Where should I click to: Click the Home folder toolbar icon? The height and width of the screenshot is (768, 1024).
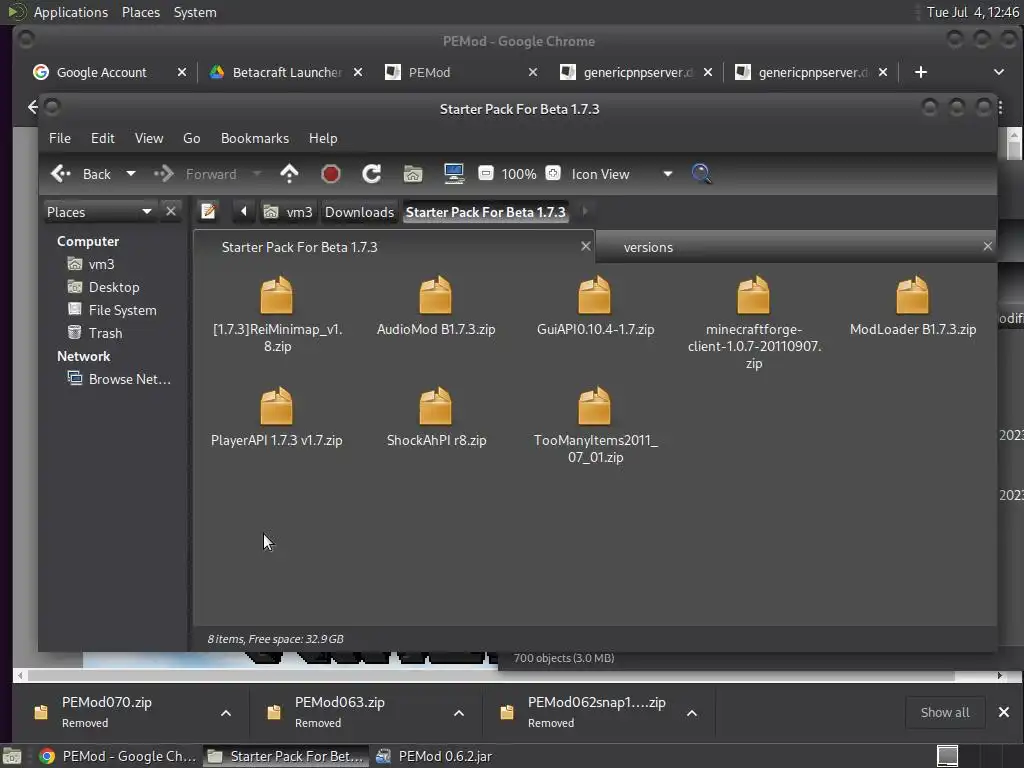[x=413, y=174]
